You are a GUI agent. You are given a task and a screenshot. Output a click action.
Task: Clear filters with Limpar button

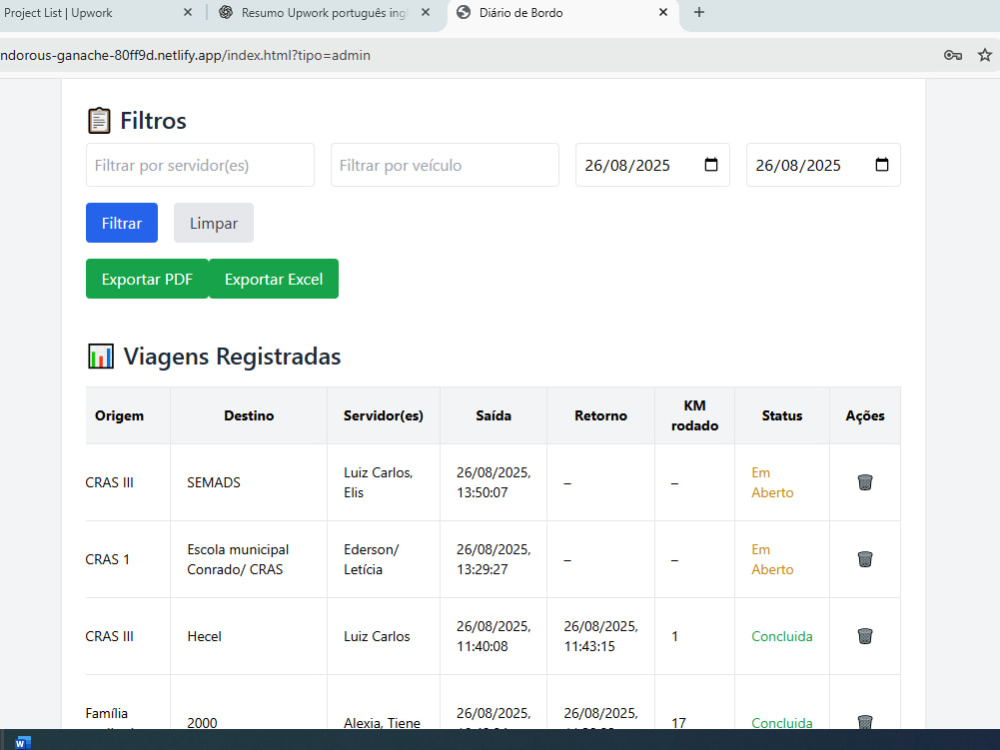[x=214, y=223]
